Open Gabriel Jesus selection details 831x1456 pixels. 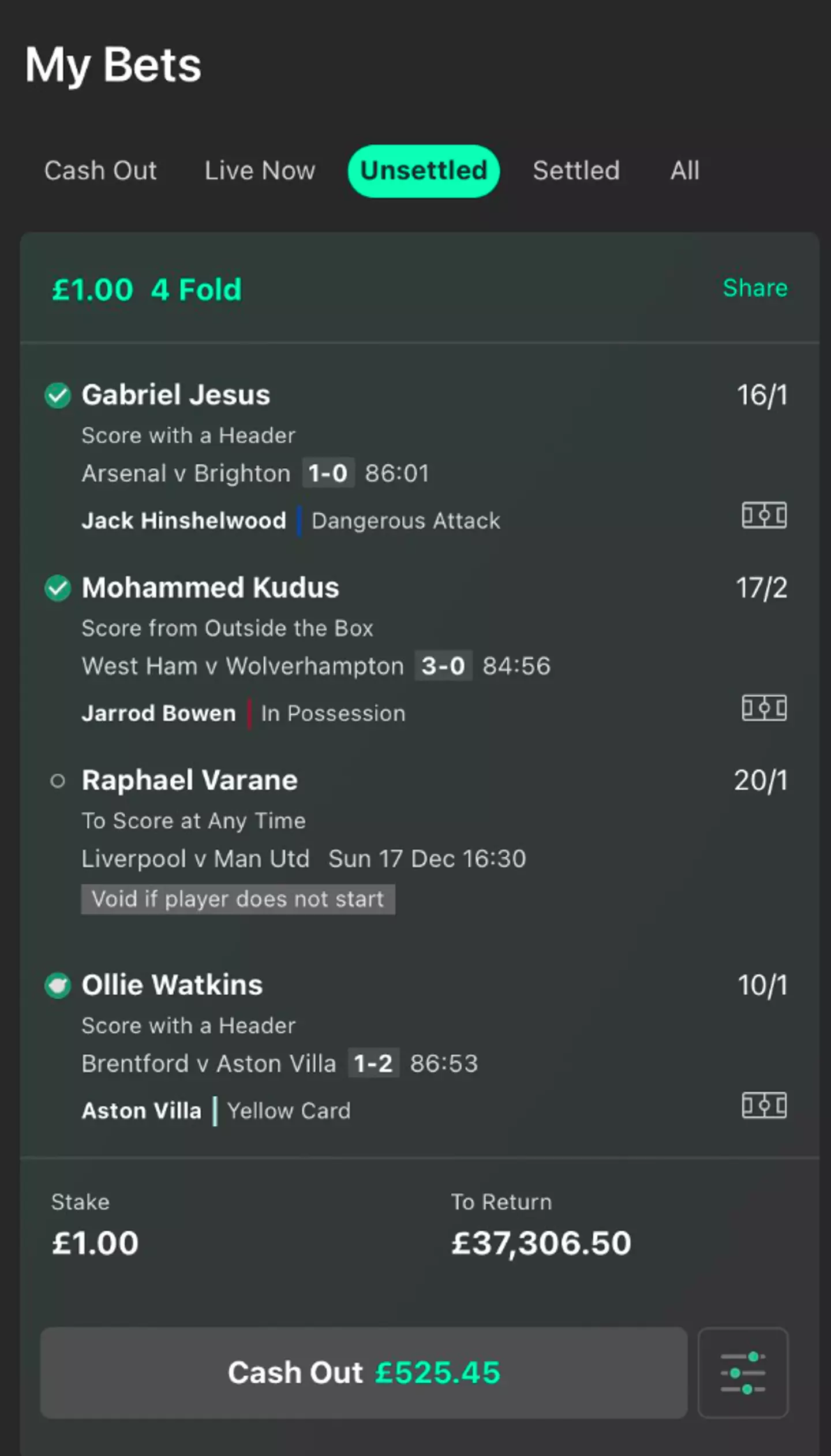[176, 395]
